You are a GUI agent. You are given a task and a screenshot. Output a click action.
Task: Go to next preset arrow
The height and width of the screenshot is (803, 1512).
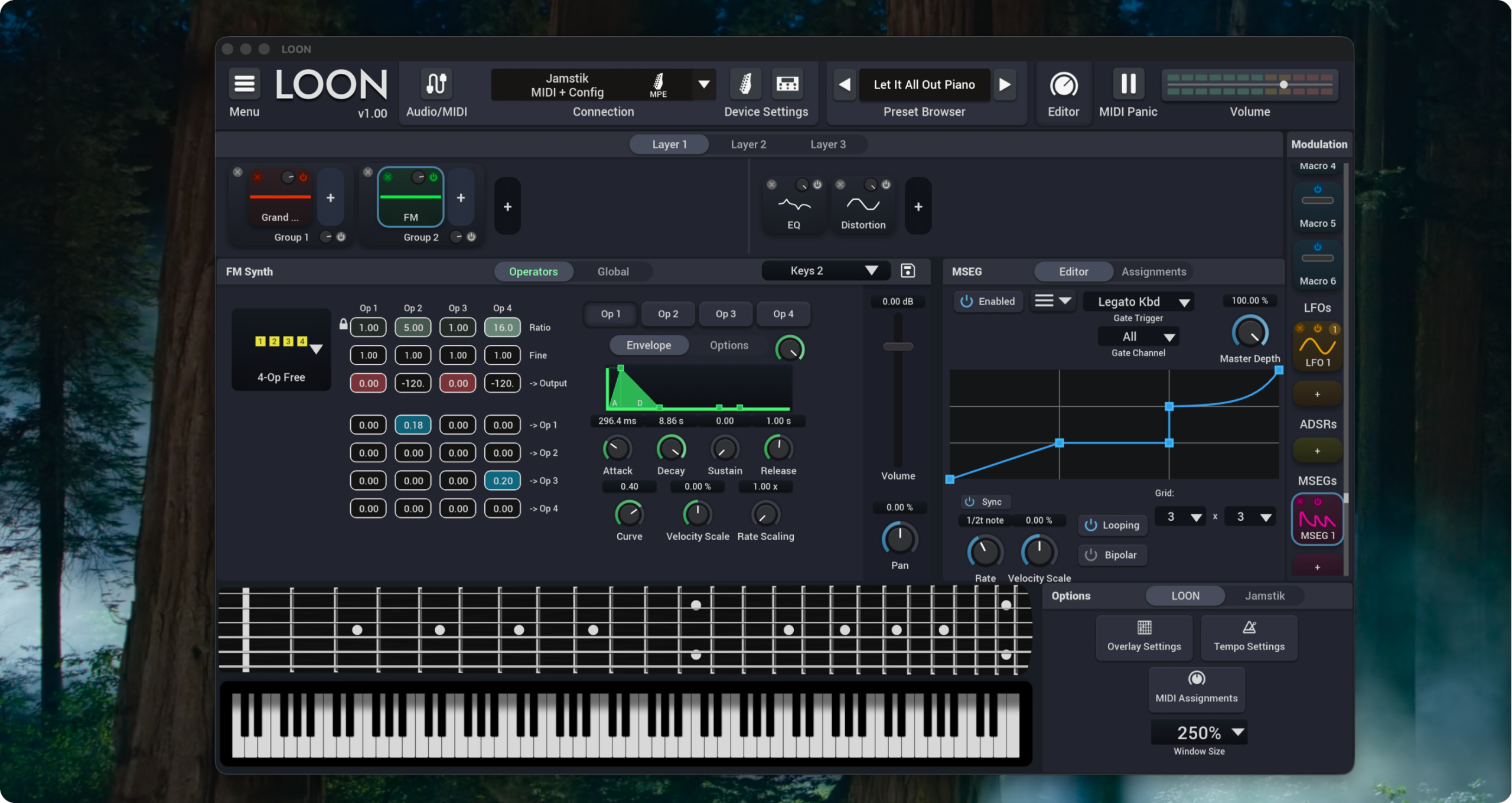(x=1005, y=84)
